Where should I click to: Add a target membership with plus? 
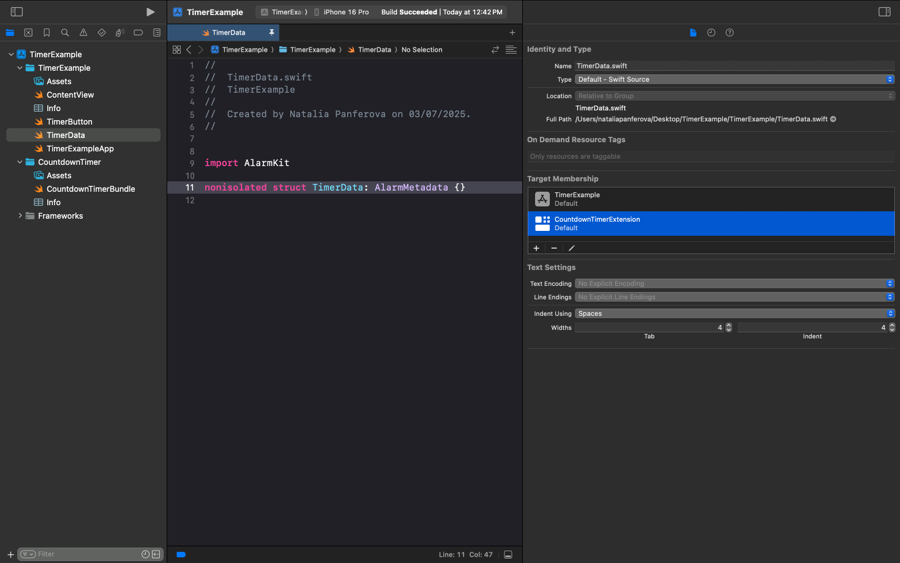tap(536, 248)
